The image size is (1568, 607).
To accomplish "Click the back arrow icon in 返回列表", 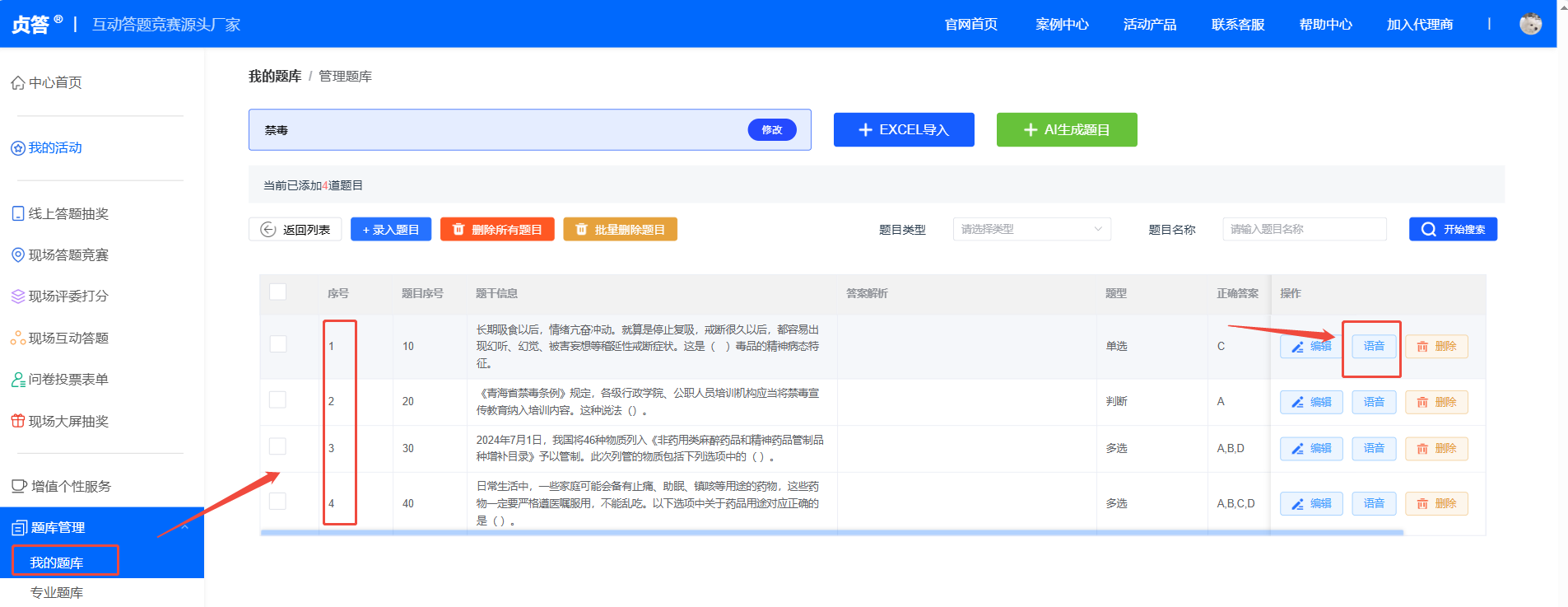I will pos(268,230).
